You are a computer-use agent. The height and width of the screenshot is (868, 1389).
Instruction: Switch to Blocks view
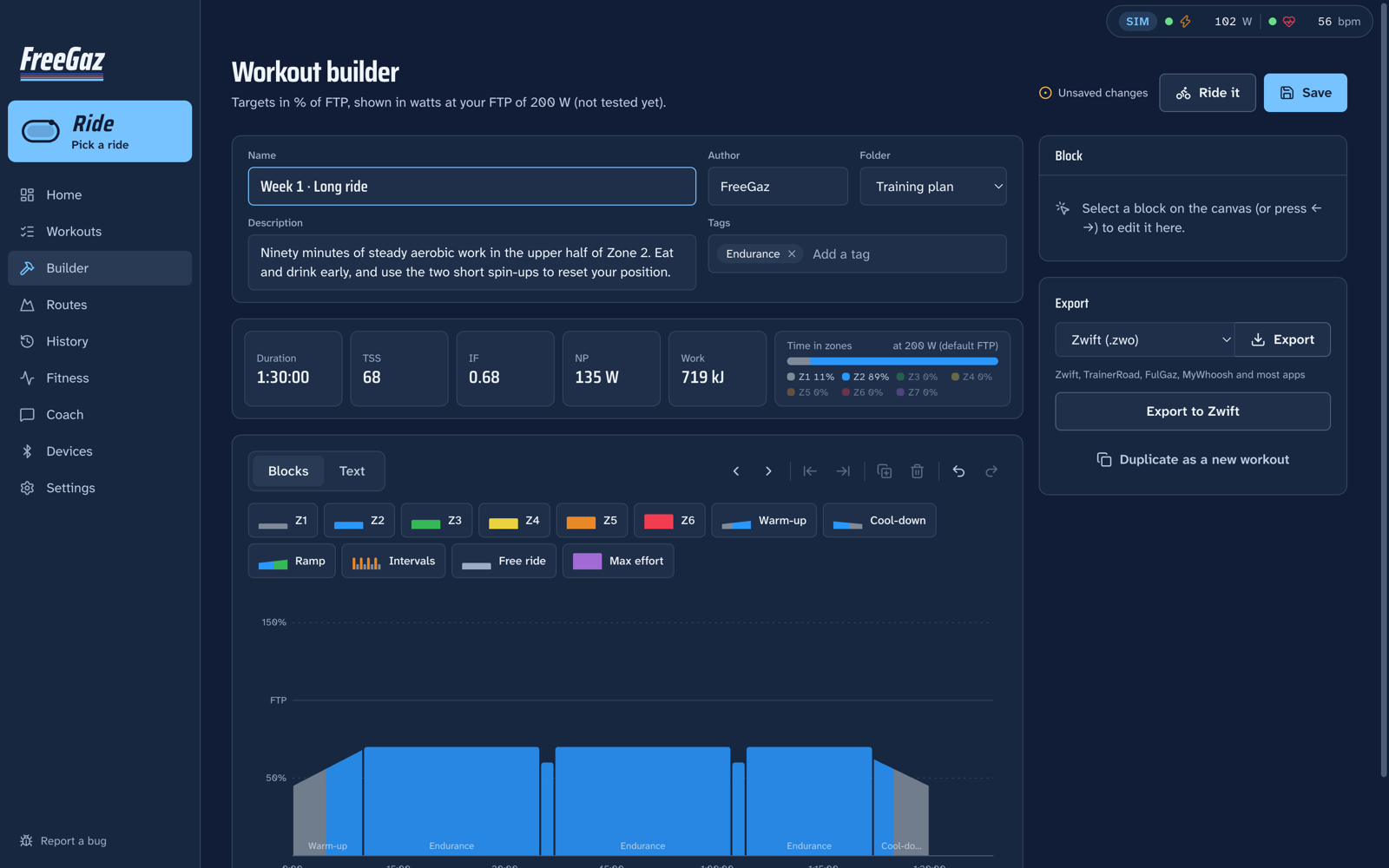288,471
